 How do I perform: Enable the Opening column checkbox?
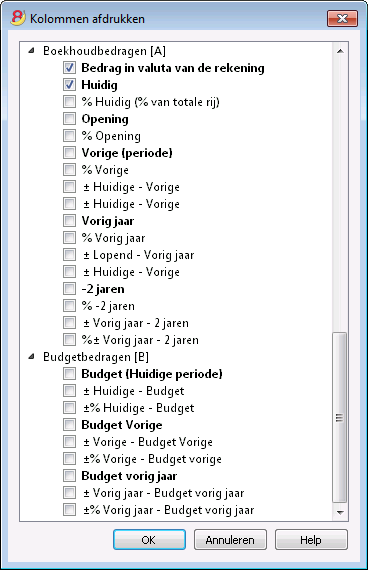pos(69,119)
